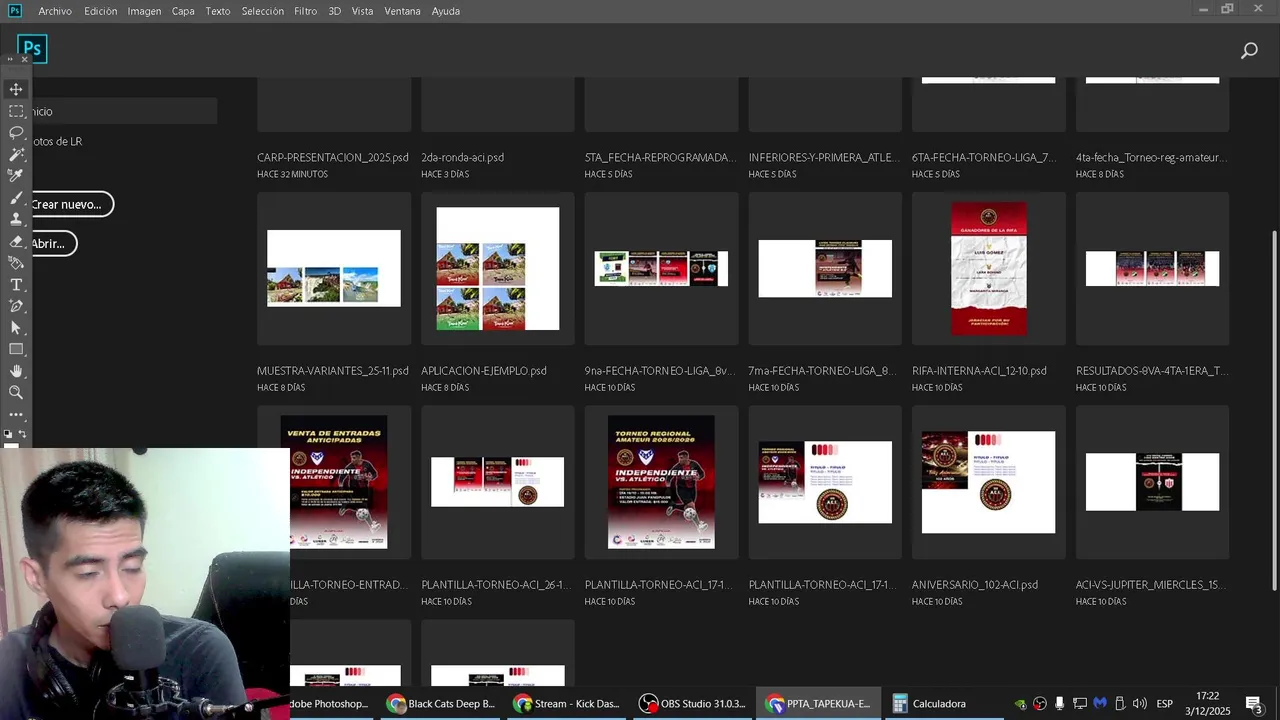Click the vertical scrollbar of recent files

click(x=1274, y=410)
